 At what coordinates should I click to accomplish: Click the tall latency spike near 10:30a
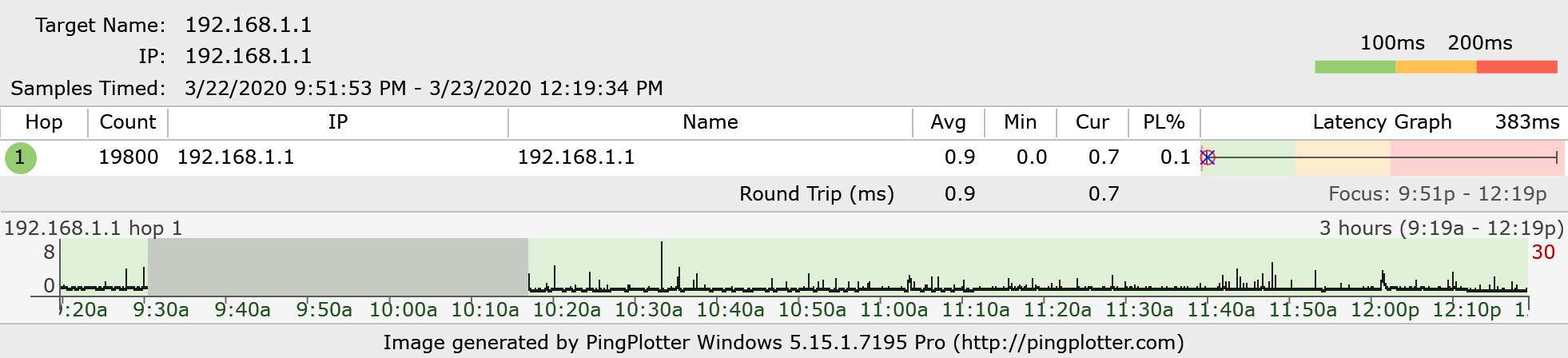(x=662, y=264)
